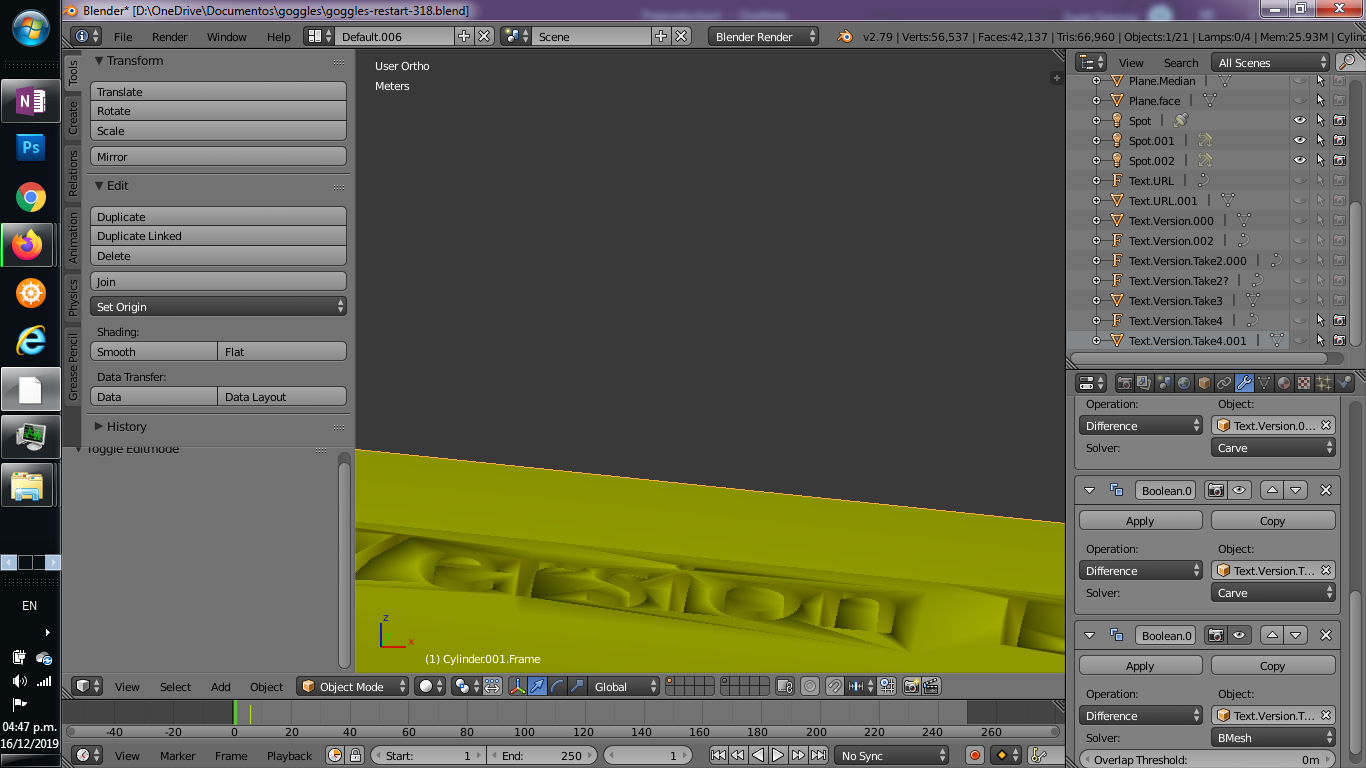Click the OpenGL render image camera icon
The height and width of the screenshot is (768, 1366).
tap(912, 687)
